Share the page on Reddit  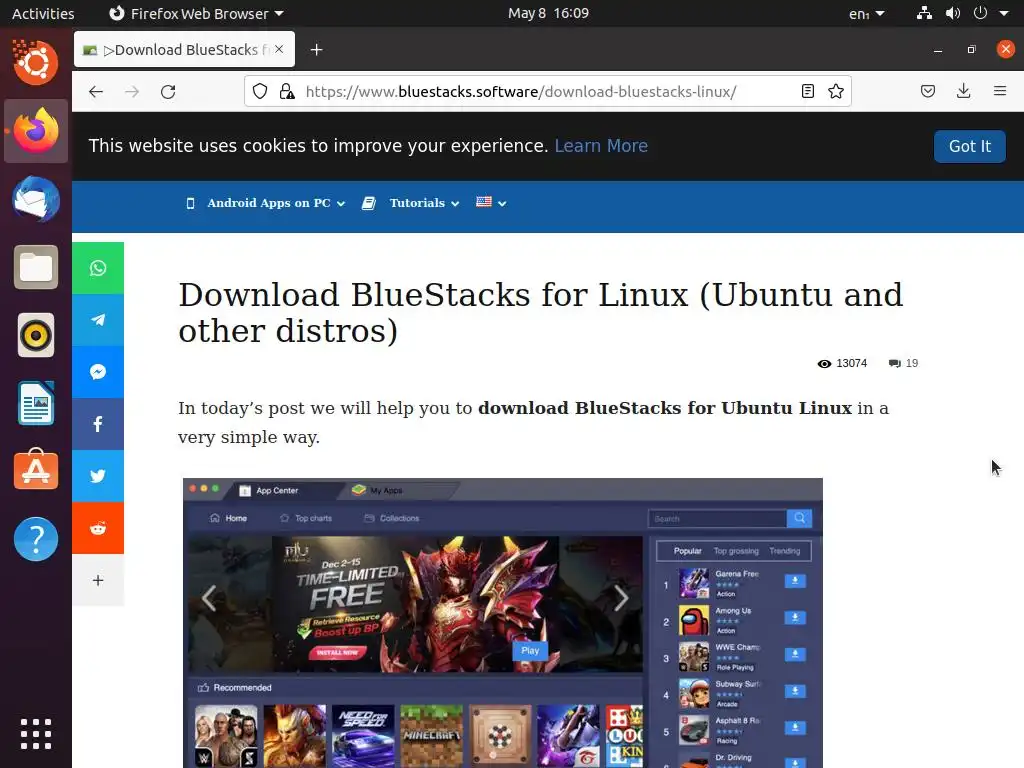(98, 528)
